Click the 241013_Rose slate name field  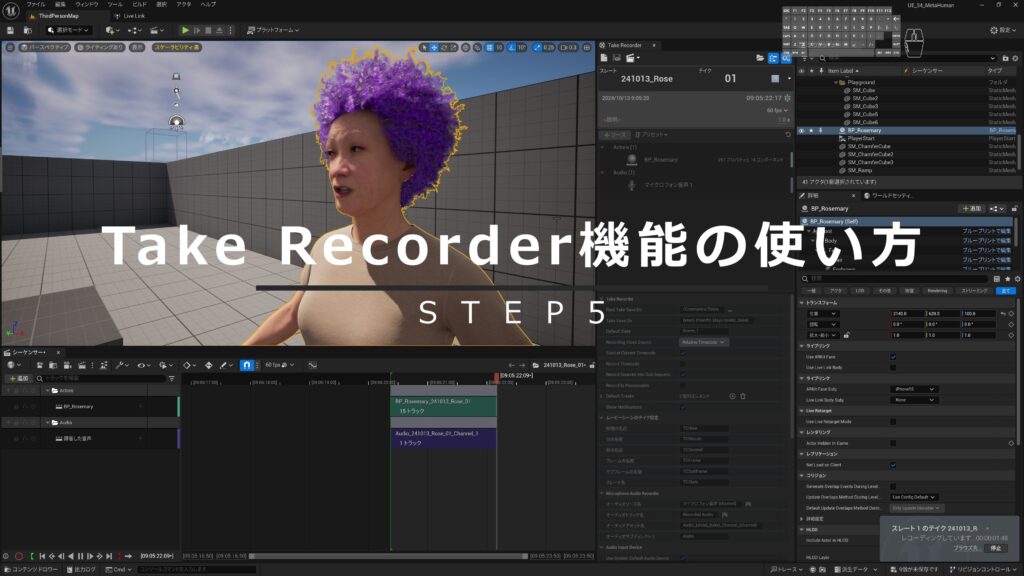pyautogui.click(x=647, y=79)
